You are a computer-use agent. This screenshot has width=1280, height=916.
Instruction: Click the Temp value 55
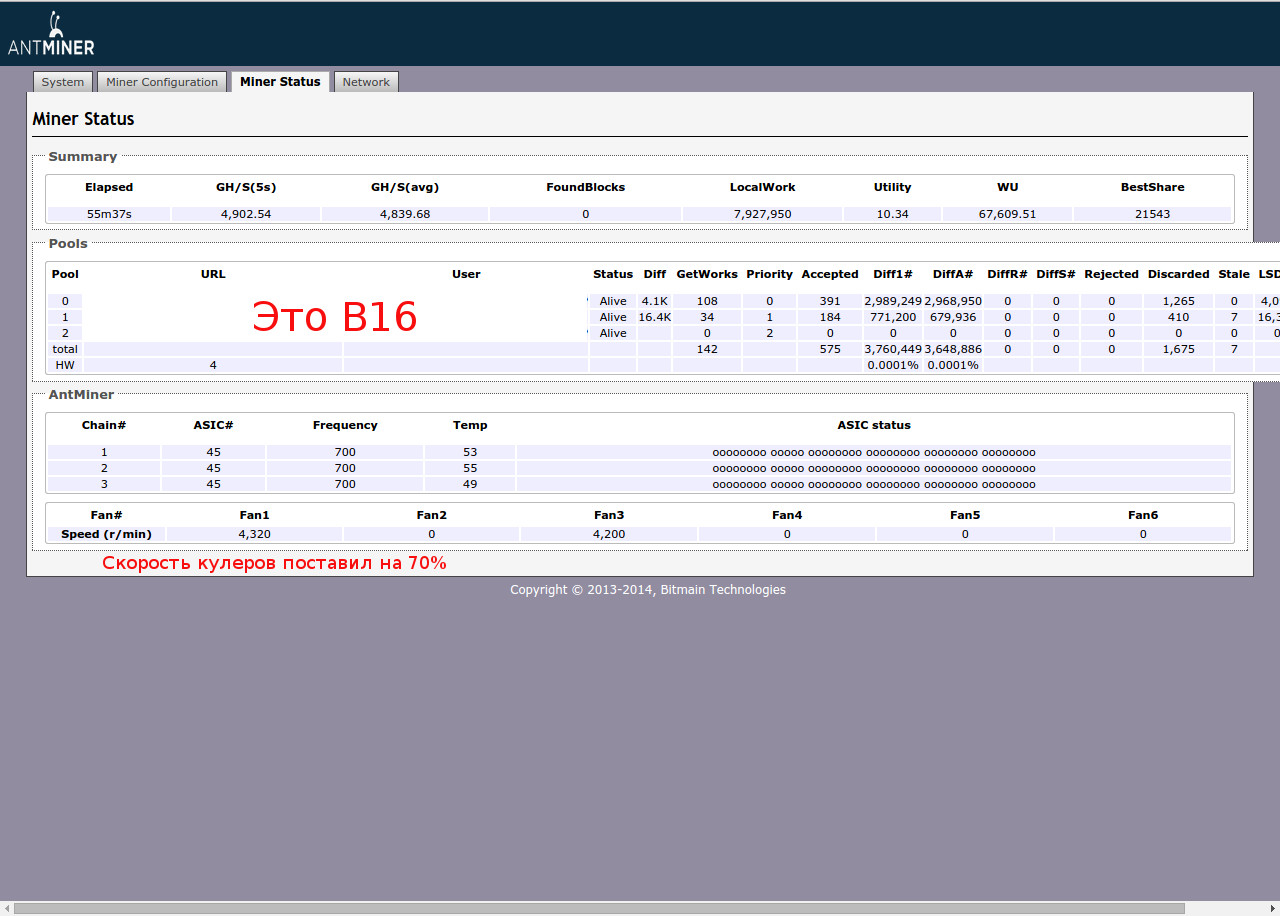point(470,468)
